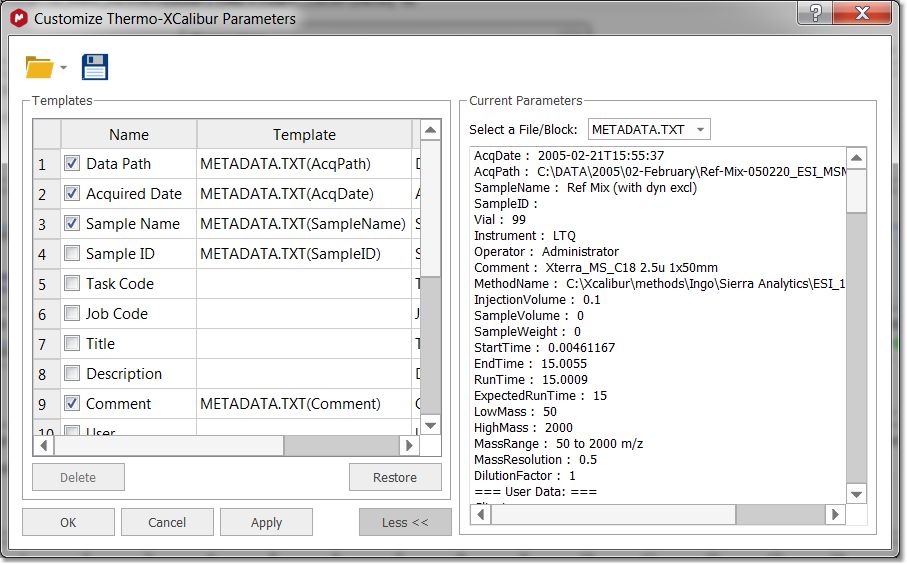Uncheck the Acquired Date checkbox
The height and width of the screenshot is (565, 907).
pos(72,193)
